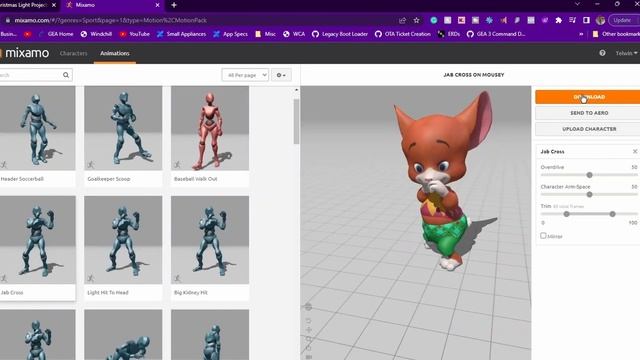Open the tab search dropdown arrow
640x360 pixels.
point(577,4)
